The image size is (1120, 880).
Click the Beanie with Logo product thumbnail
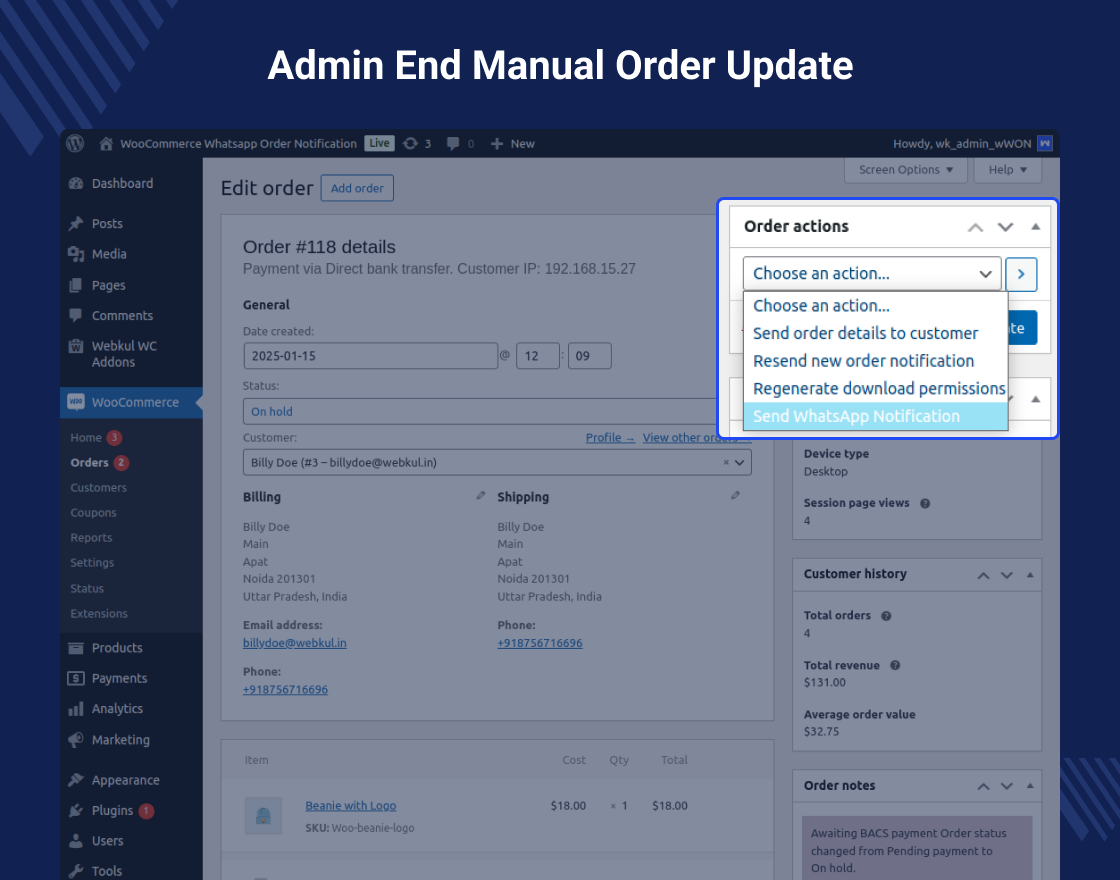[x=263, y=816]
